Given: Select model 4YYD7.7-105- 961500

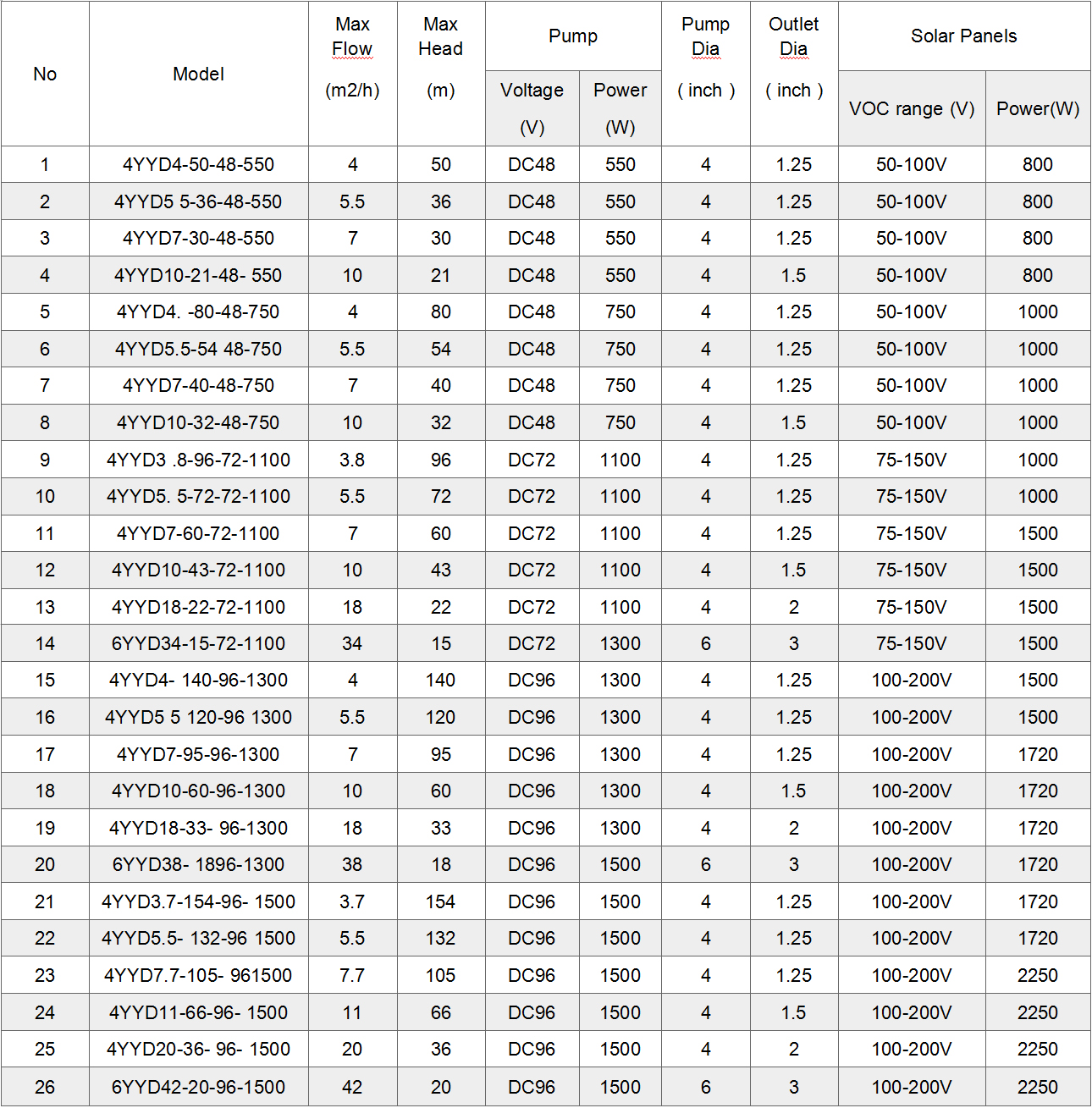Looking at the screenshot, I should (198, 975).
